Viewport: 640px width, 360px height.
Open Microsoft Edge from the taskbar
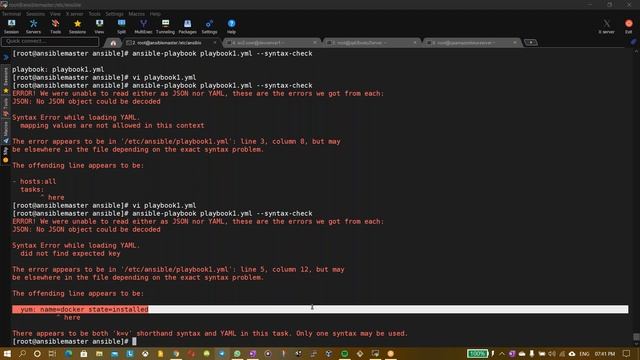tap(68, 353)
